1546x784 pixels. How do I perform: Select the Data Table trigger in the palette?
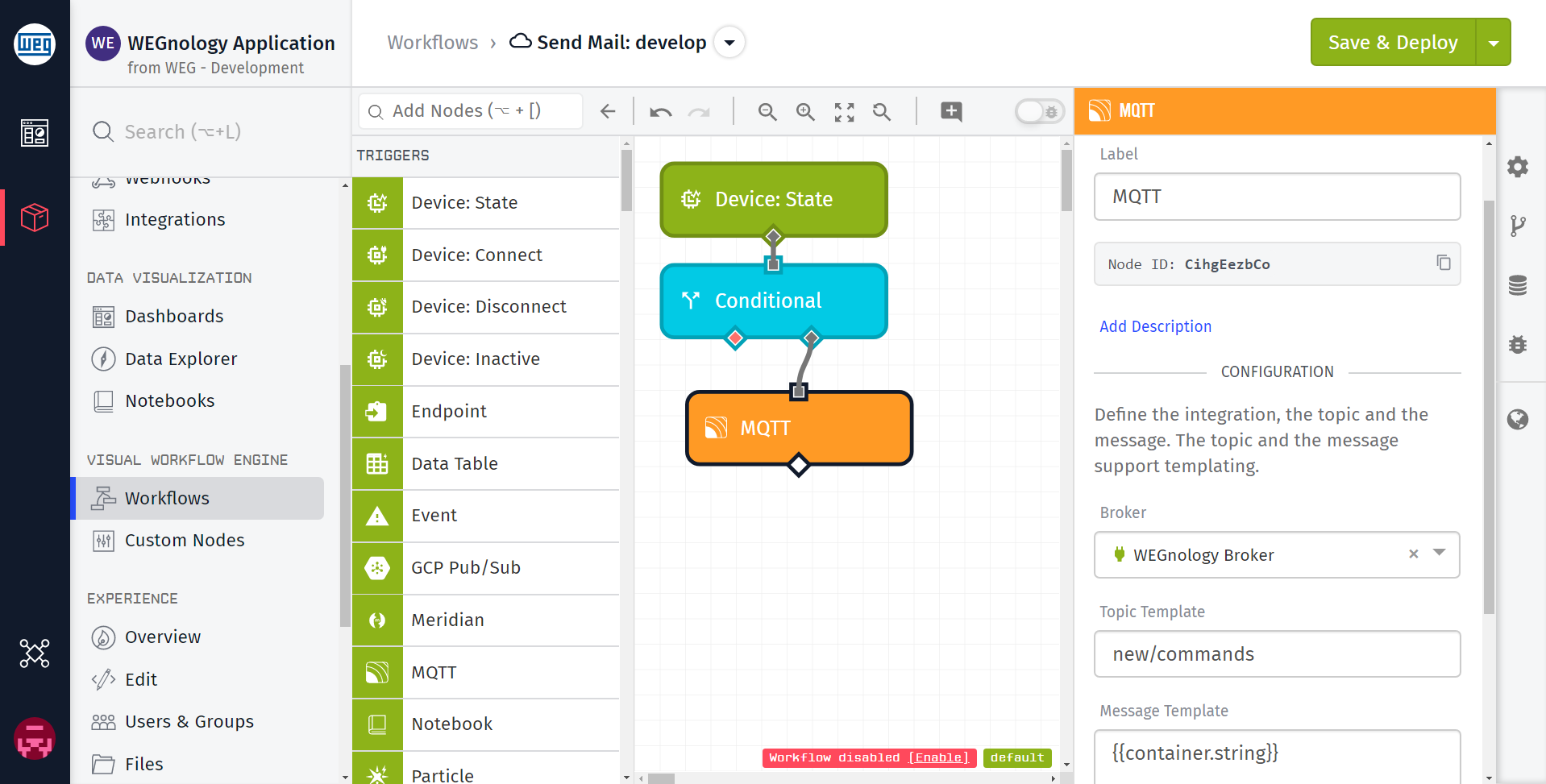(x=486, y=464)
